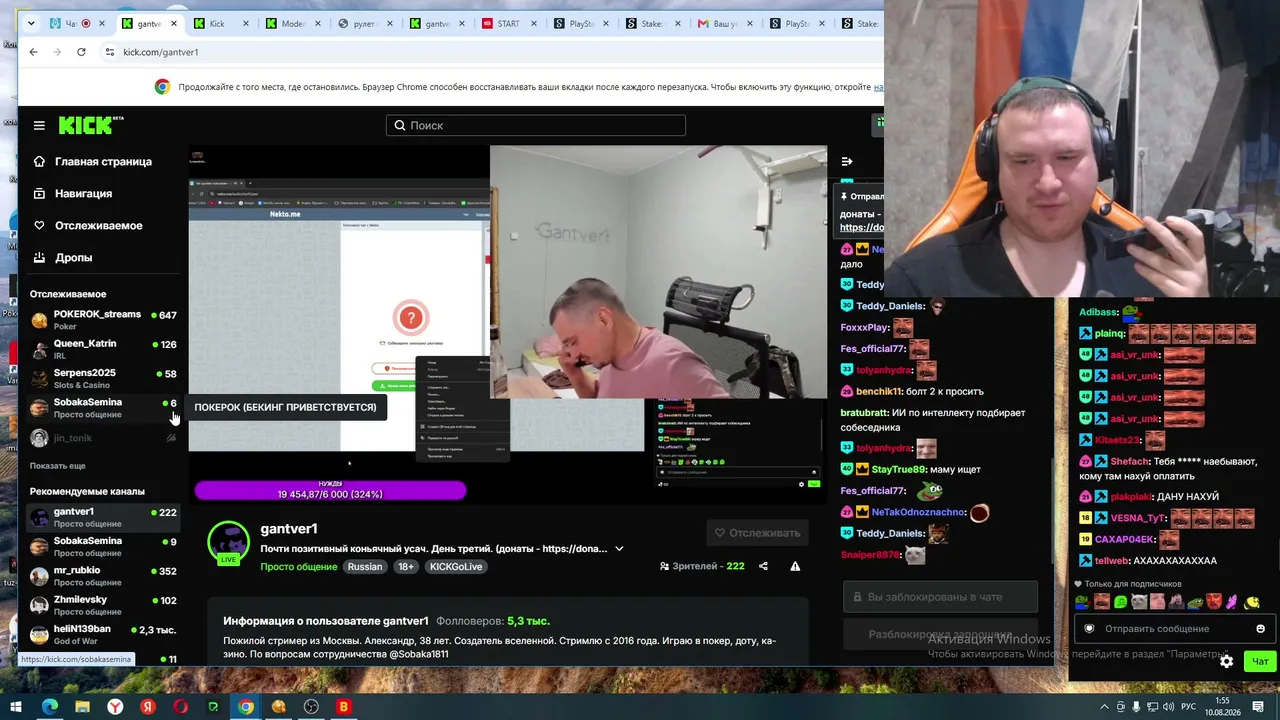Select the Просто общение category link
The width and height of the screenshot is (1280, 720).
tap(299, 566)
